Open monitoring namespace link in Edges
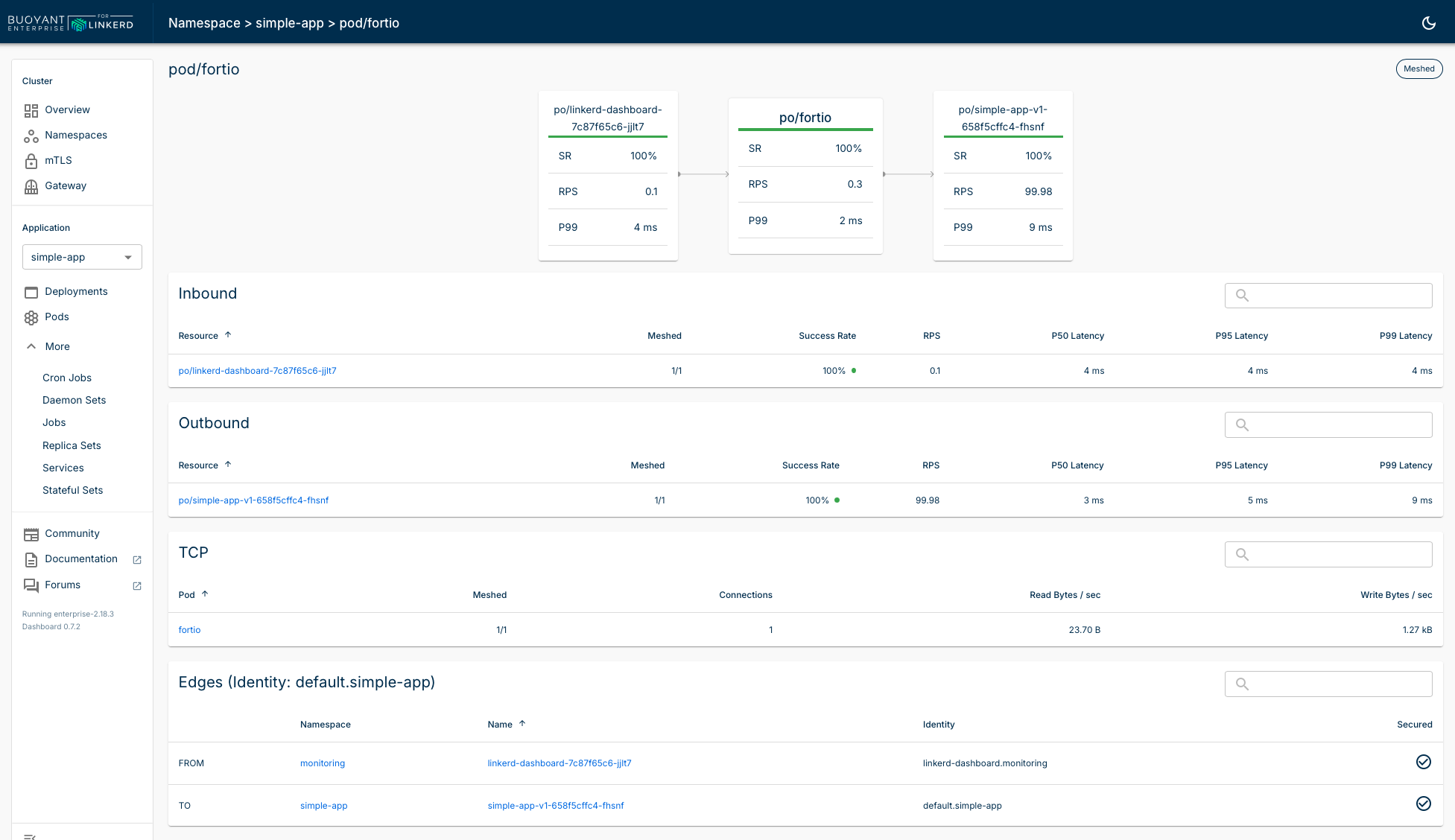1455x840 pixels. (323, 763)
